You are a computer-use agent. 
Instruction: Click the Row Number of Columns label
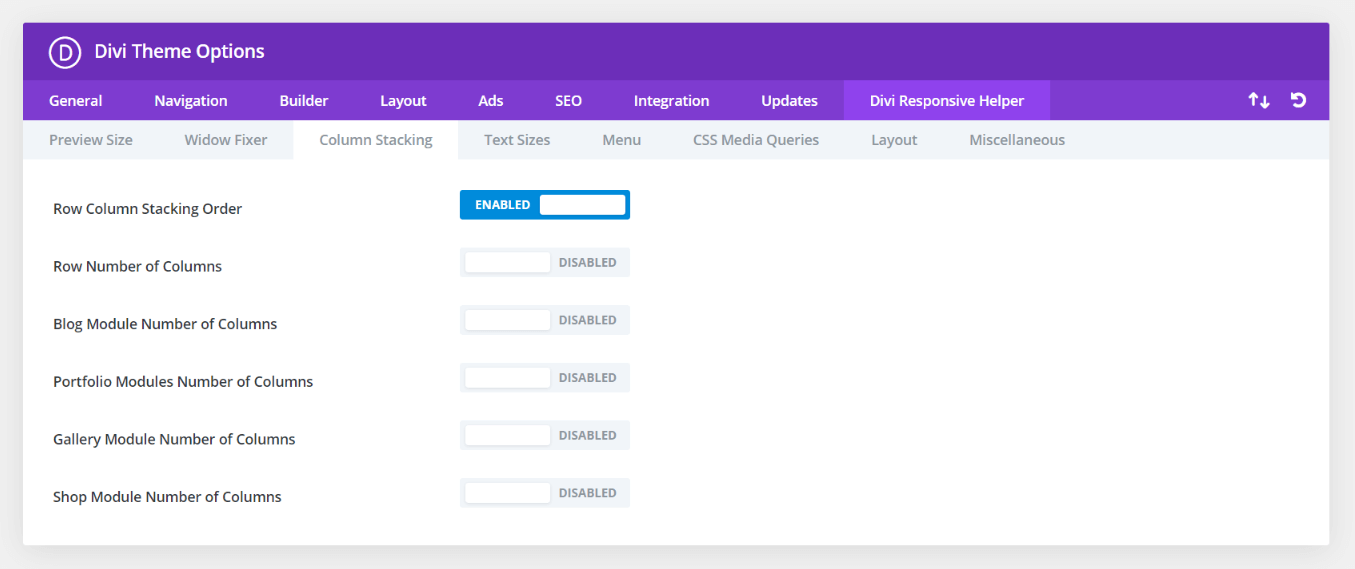click(x=138, y=267)
